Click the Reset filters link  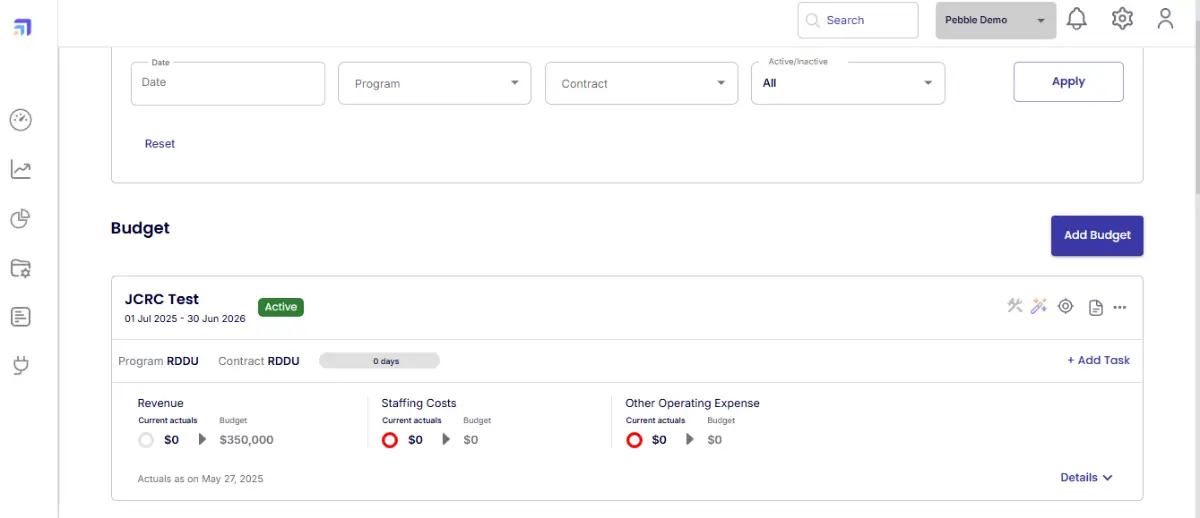[x=160, y=144]
